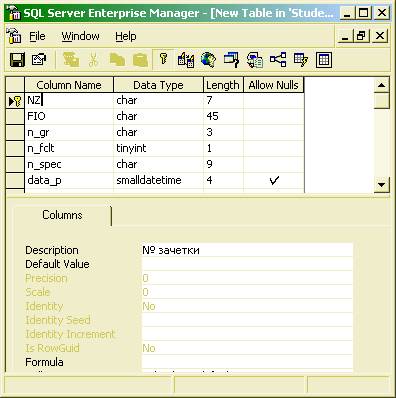Click the toolbar icon right of the question-mark window
Image resolution: width=396 pixels, height=398 pixels.
point(255,60)
